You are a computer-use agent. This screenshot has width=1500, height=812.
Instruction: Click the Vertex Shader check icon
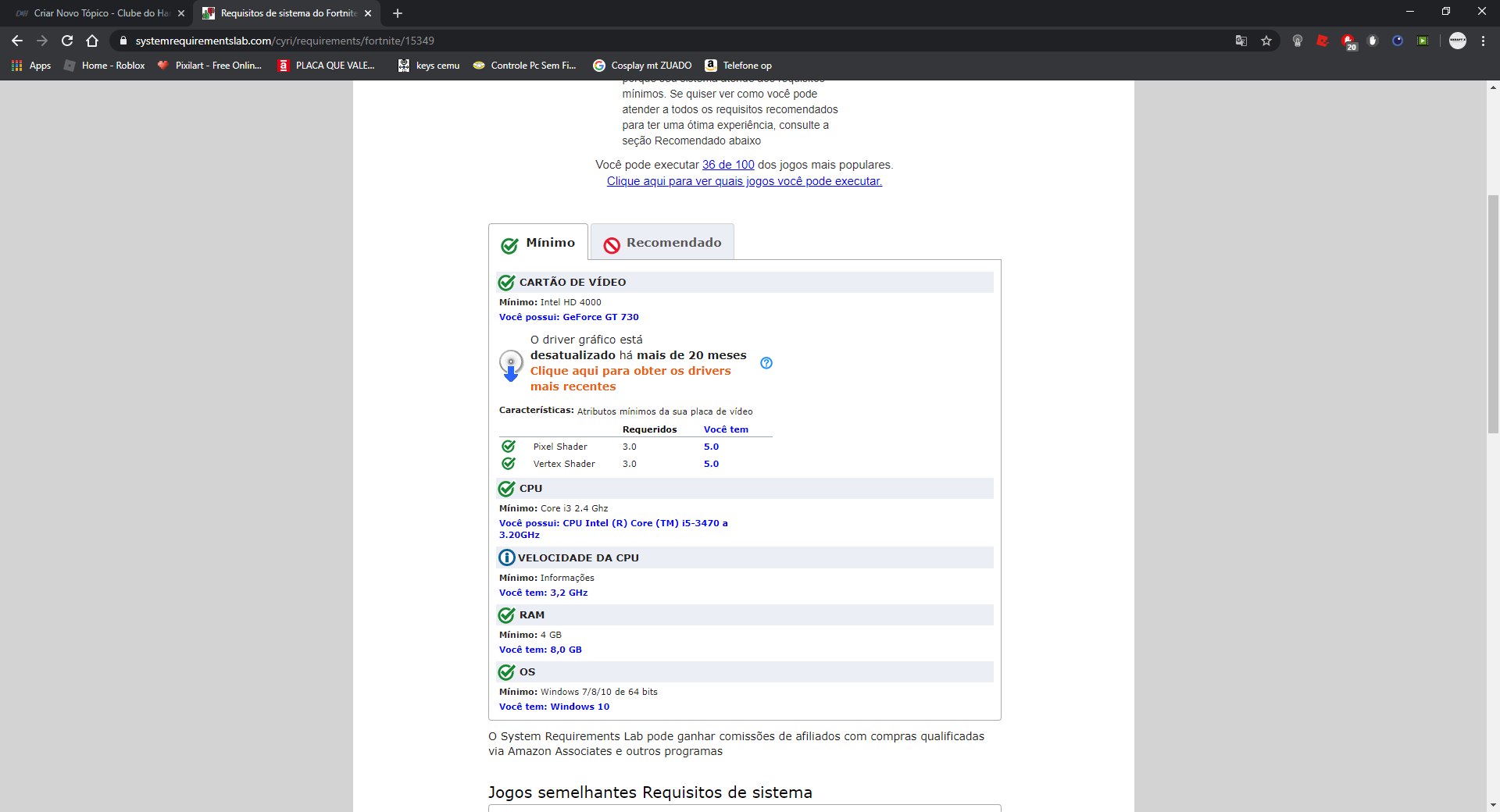coord(509,463)
